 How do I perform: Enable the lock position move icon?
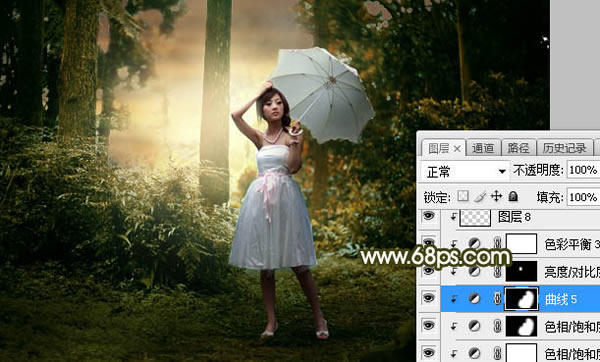coord(496,196)
